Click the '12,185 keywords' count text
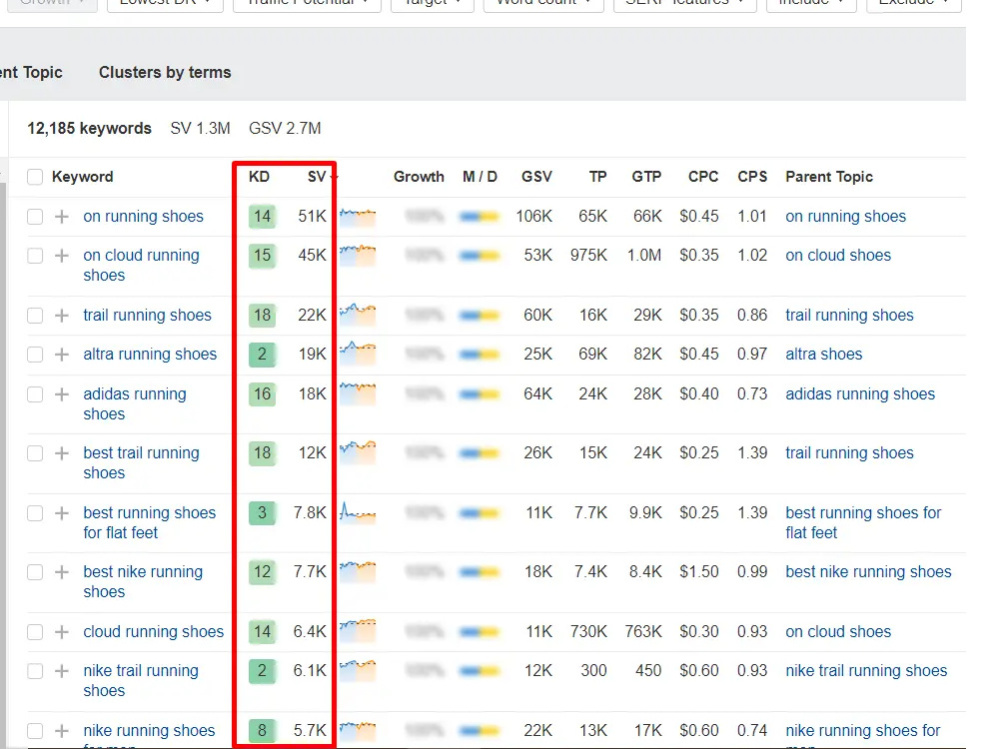The image size is (1000, 749). [x=89, y=128]
